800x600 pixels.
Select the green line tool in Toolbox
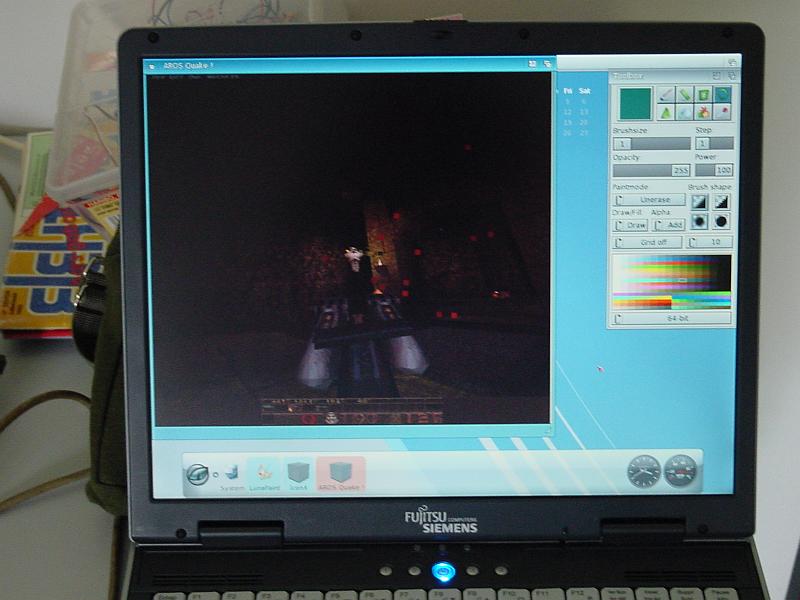coord(684,95)
